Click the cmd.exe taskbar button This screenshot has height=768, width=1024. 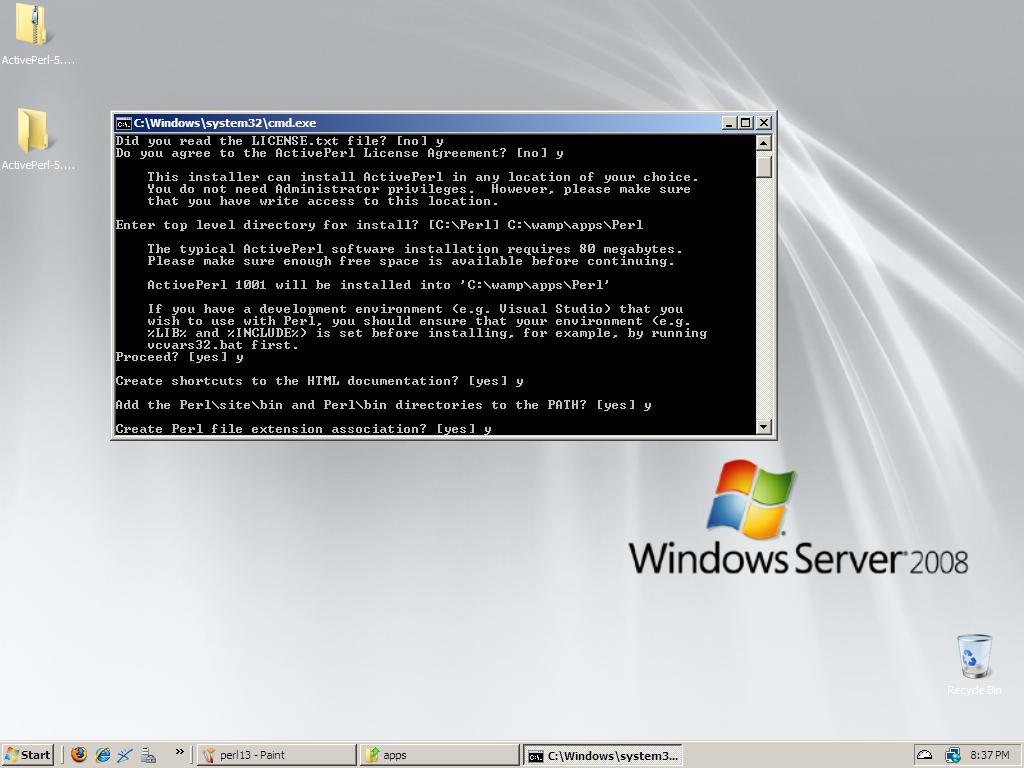point(603,755)
